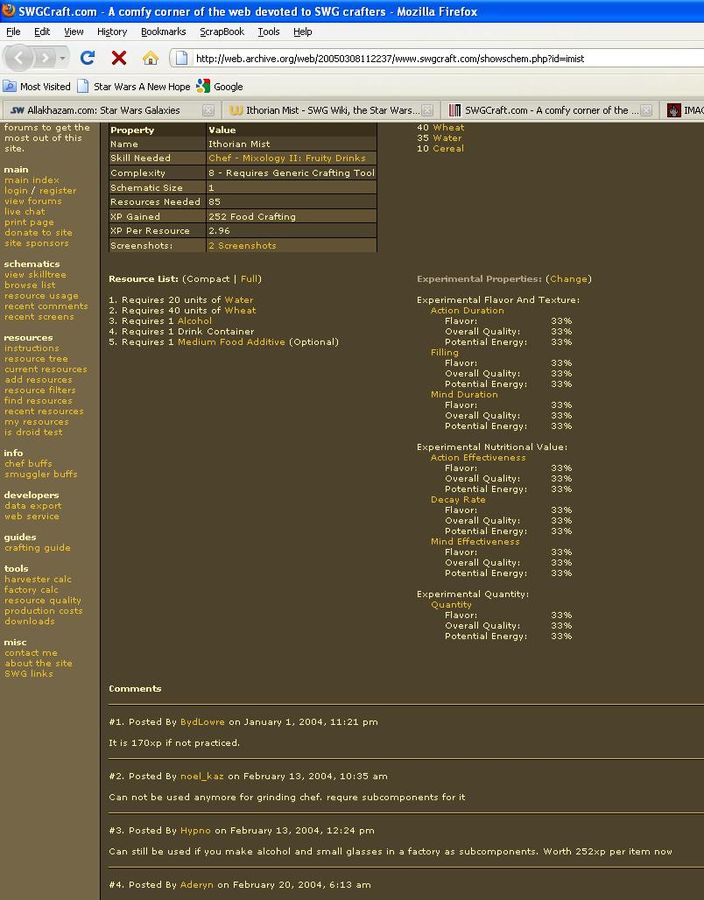704x900 pixels.
Task: Click the Forward navigation arrow
Action: click(x=46, y=58)
